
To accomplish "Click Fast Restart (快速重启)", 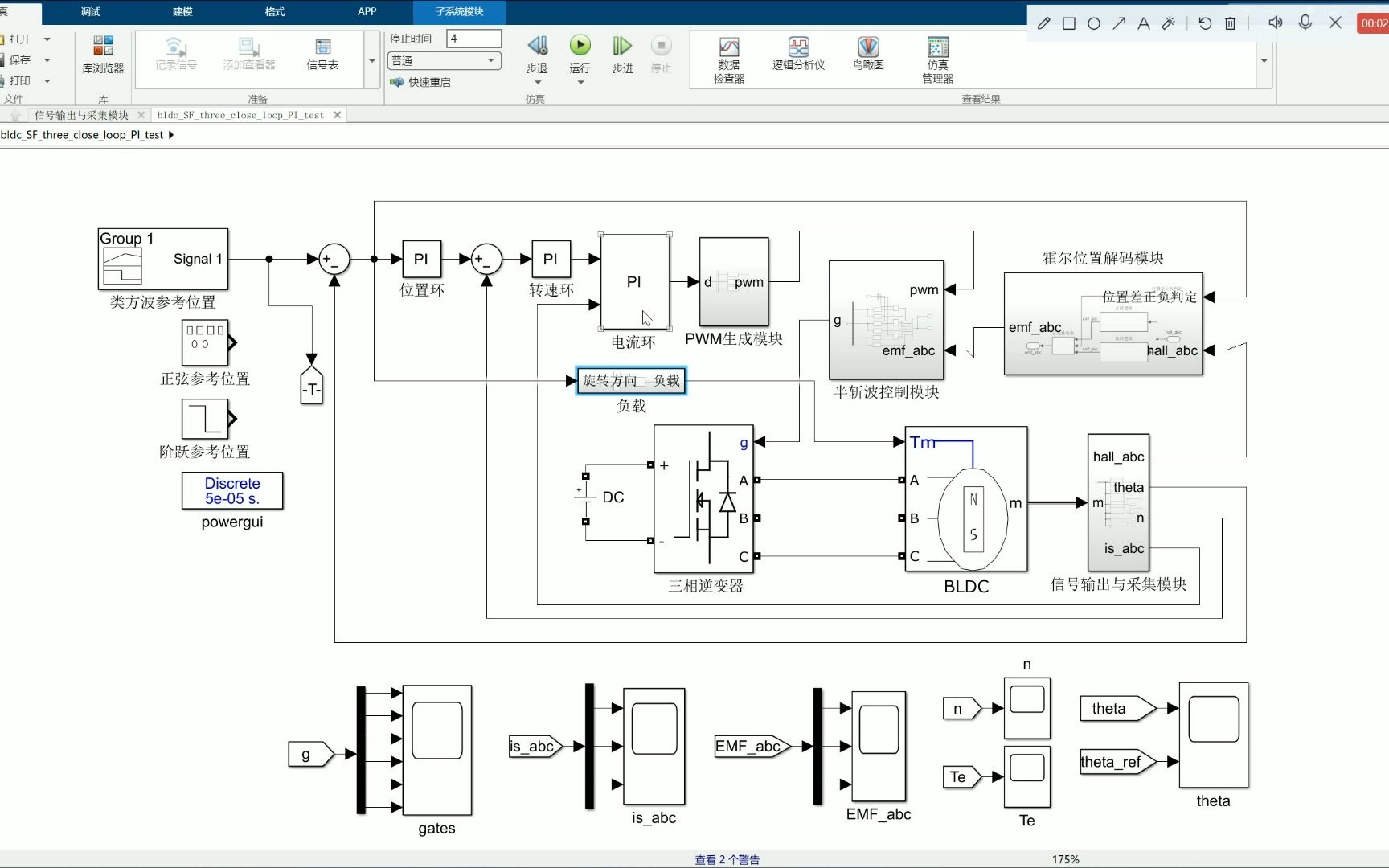I will [420, 82].
